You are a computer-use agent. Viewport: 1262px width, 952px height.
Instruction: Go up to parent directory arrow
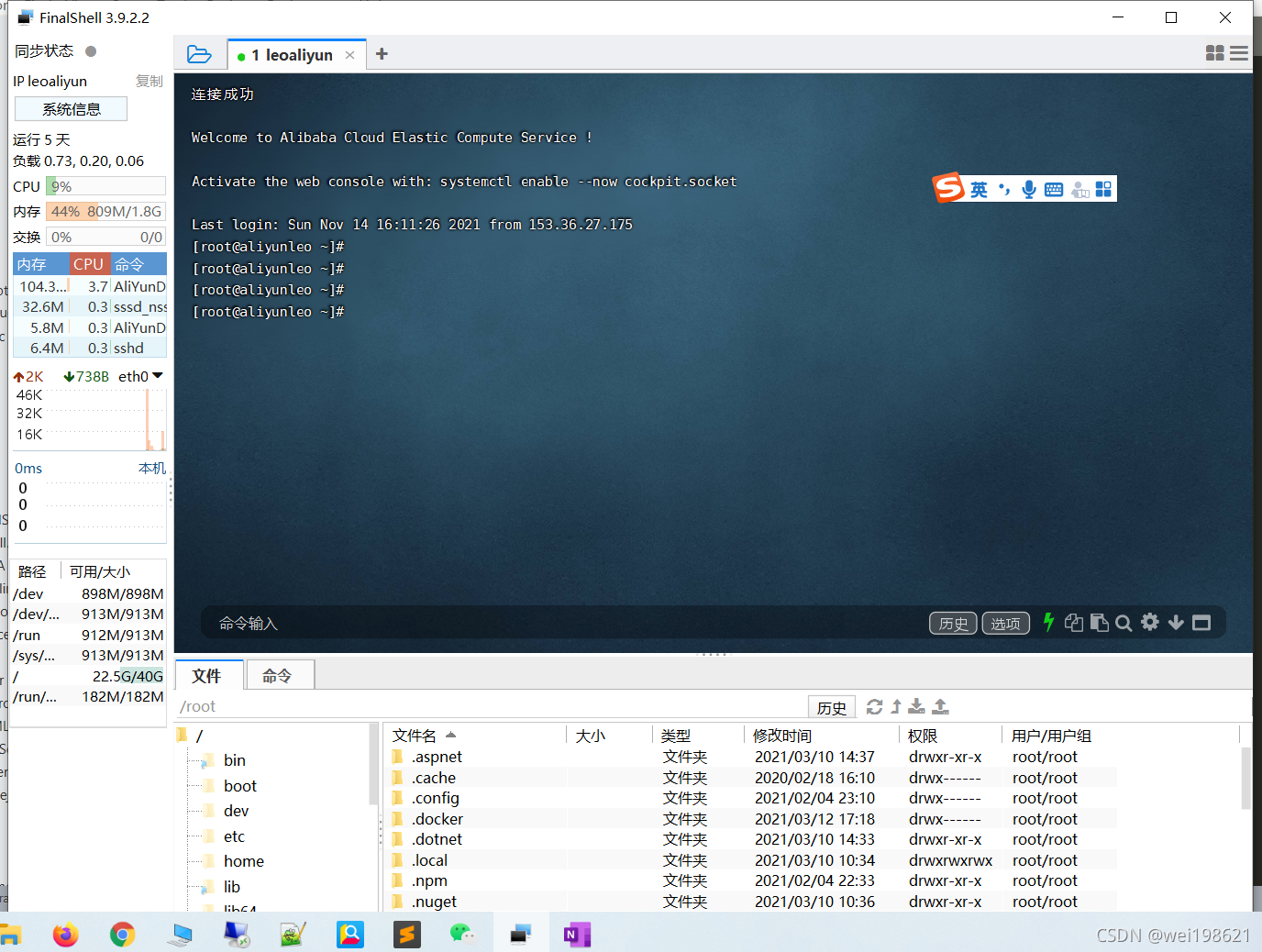tap(896, 706)
